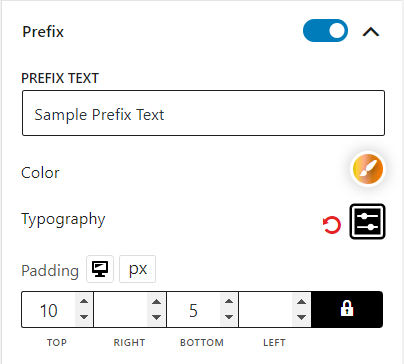
Task: Decrease Left padding with down arrow
Action: (x=301, y=317)
